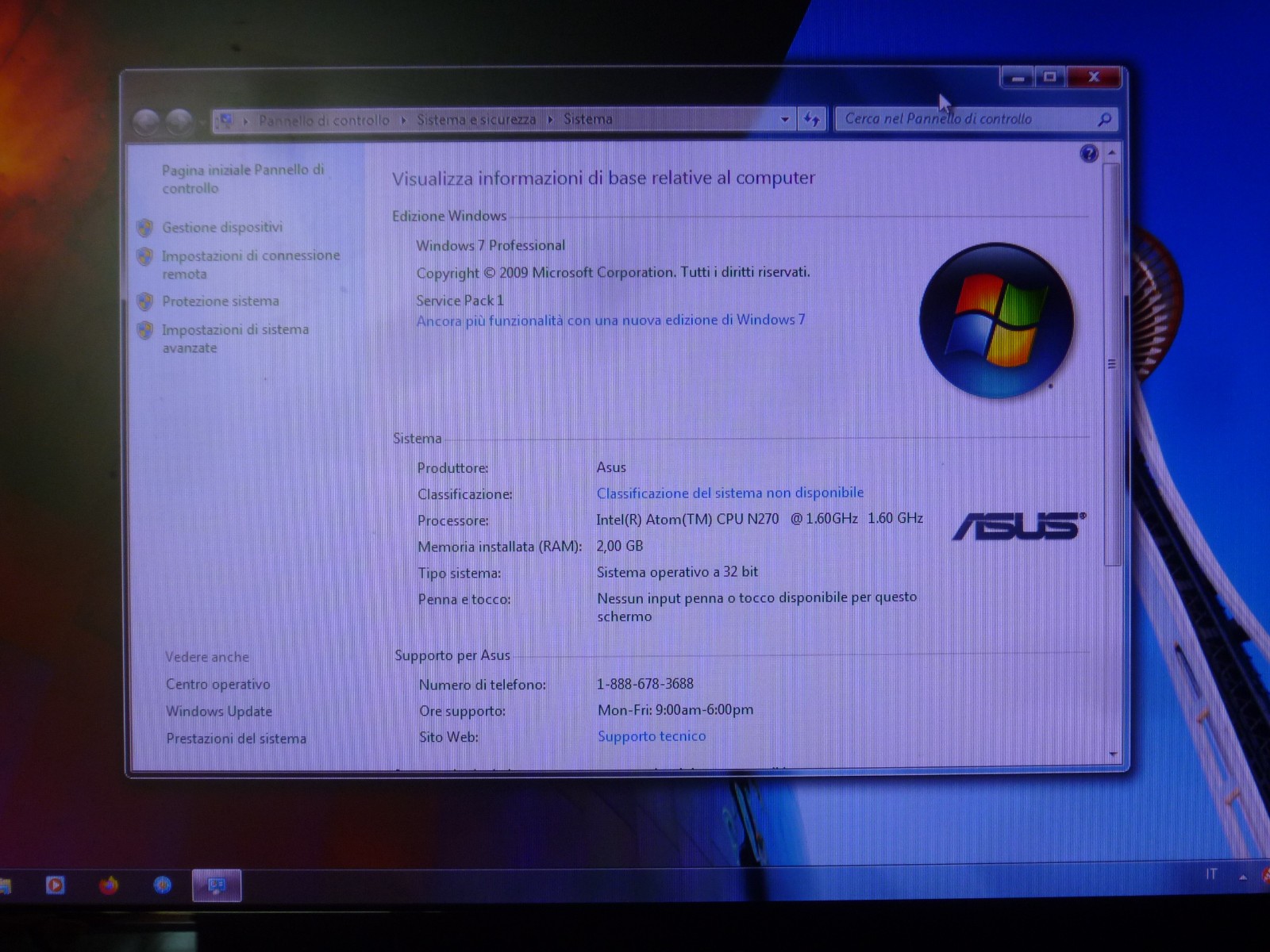Open the blue round app in the taskbar

click(163, 885)
